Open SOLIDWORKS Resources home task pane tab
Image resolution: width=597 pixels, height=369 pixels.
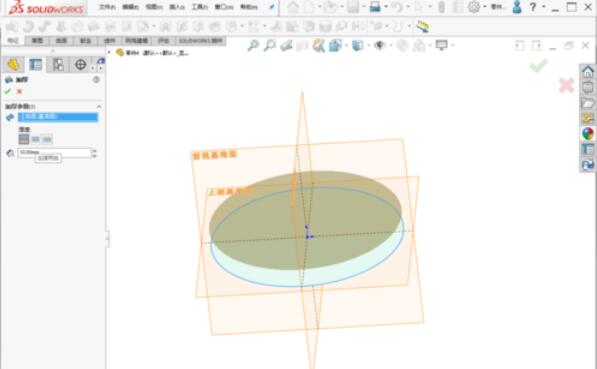pos(588,71)
